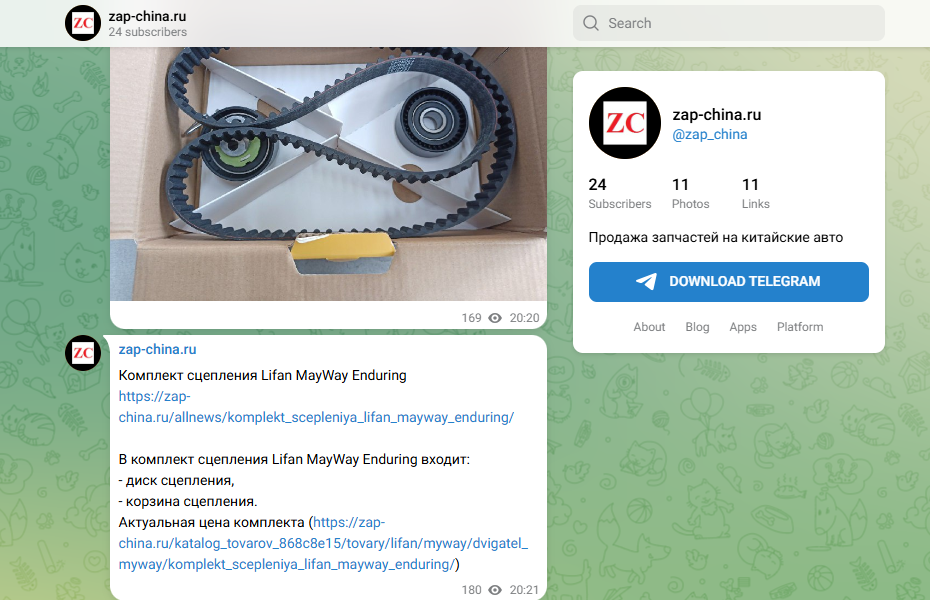
Task: Click the 11 Photos counter
Action: click(690, 193)
